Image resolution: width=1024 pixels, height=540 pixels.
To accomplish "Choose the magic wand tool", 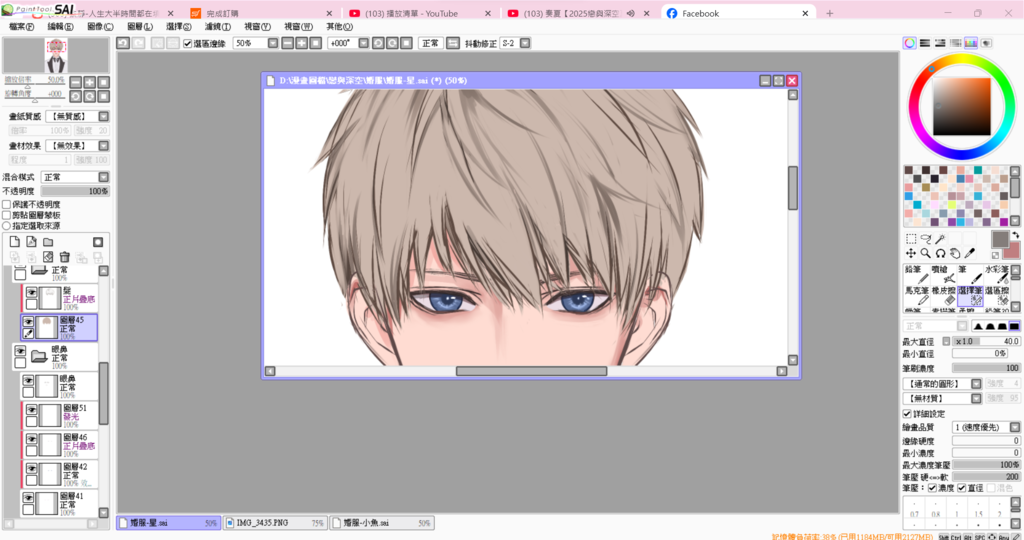I will (941, 239).
